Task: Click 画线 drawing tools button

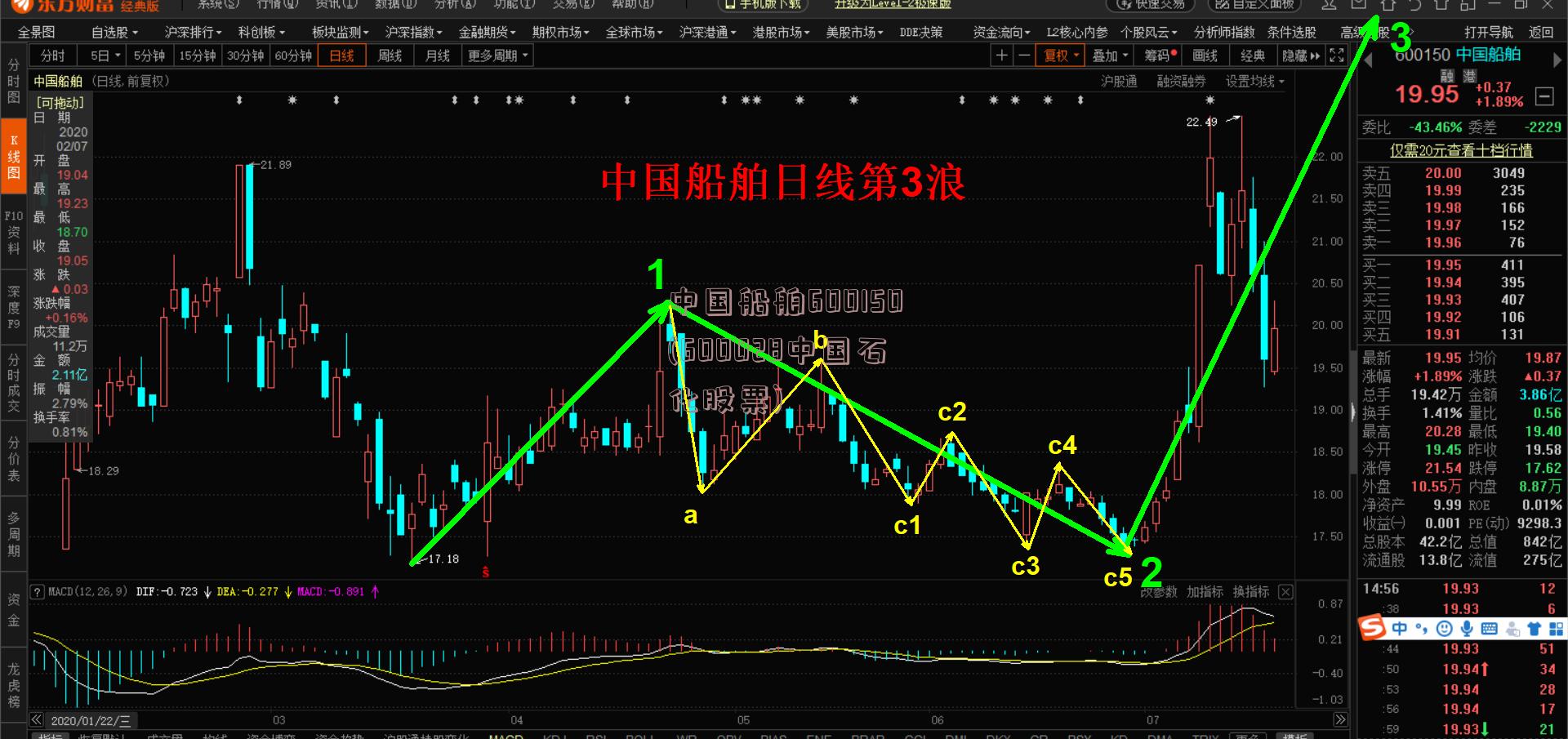Action: coord(1205,56)
